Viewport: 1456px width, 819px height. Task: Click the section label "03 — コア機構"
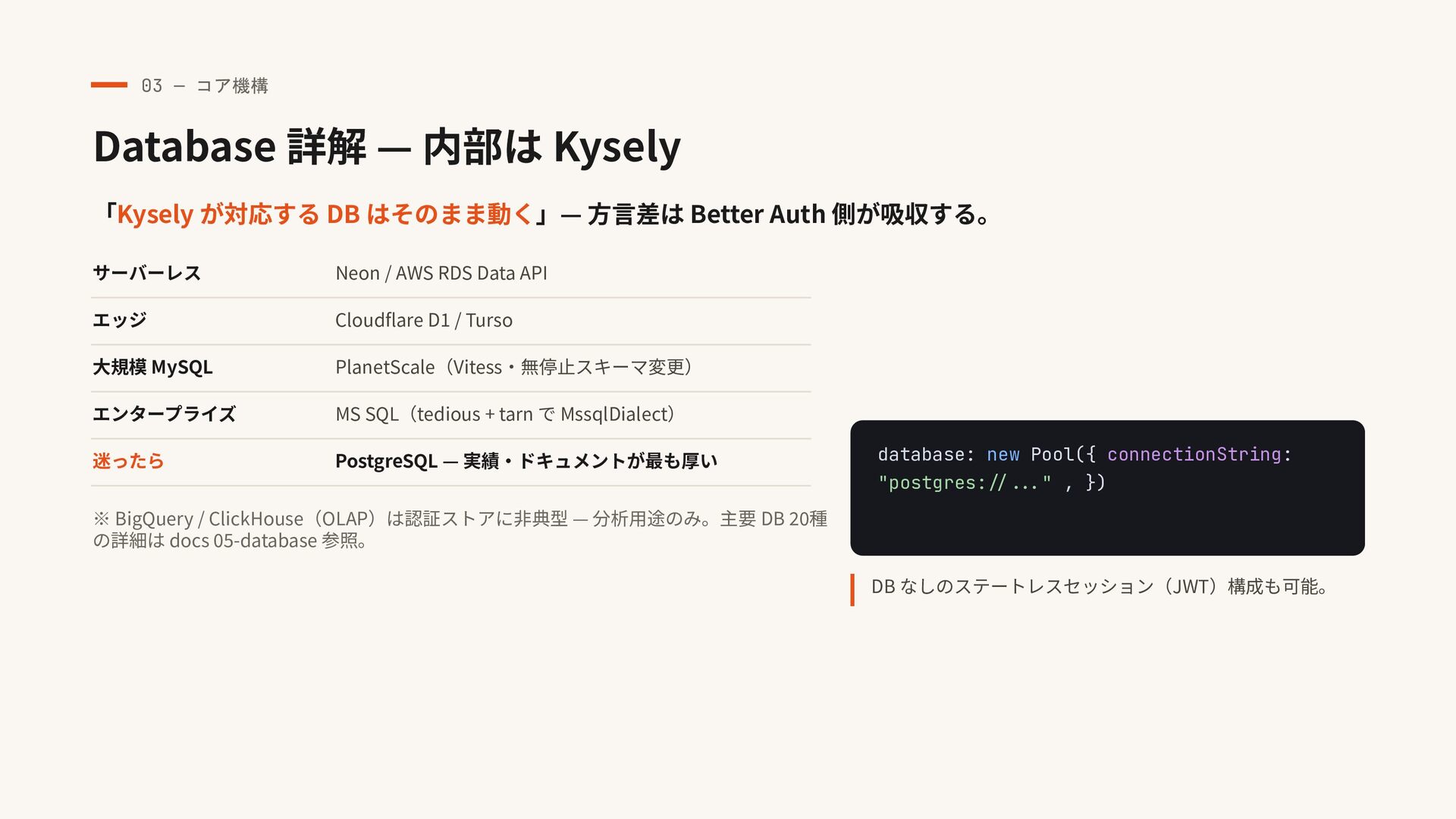pyautogui.click(x=205, y=86)
